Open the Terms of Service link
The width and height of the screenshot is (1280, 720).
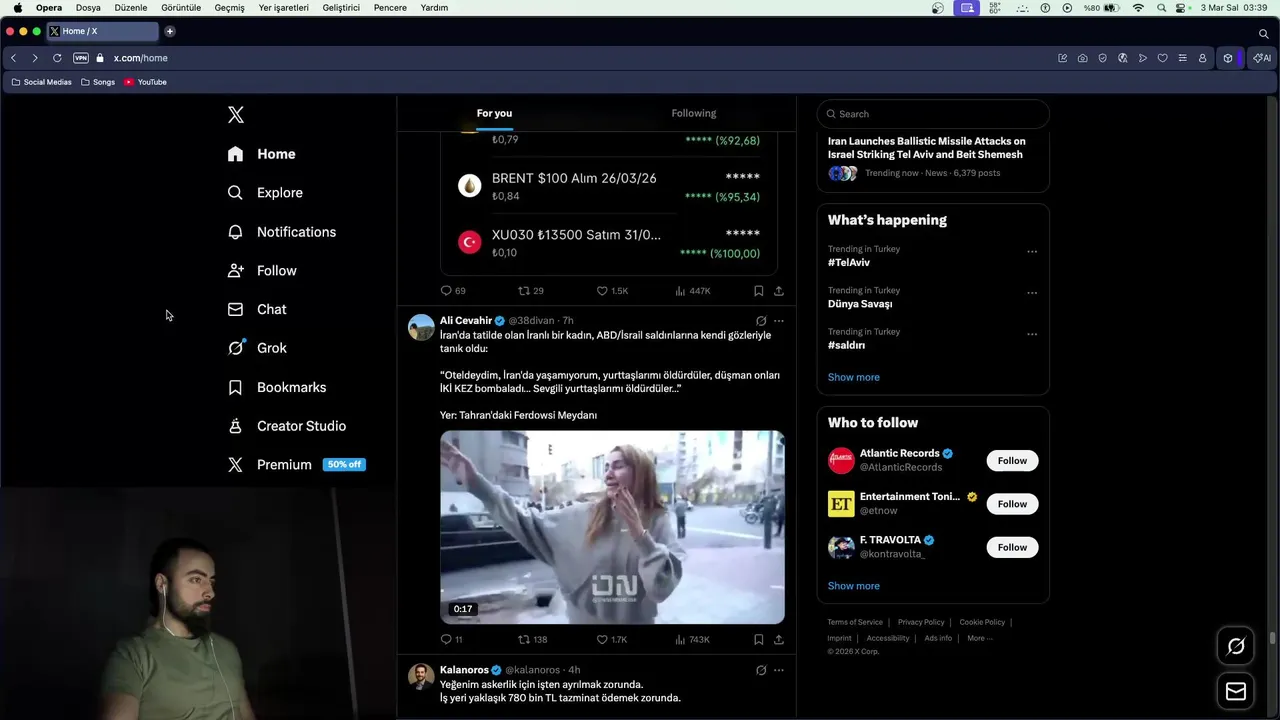coord(855,622)
